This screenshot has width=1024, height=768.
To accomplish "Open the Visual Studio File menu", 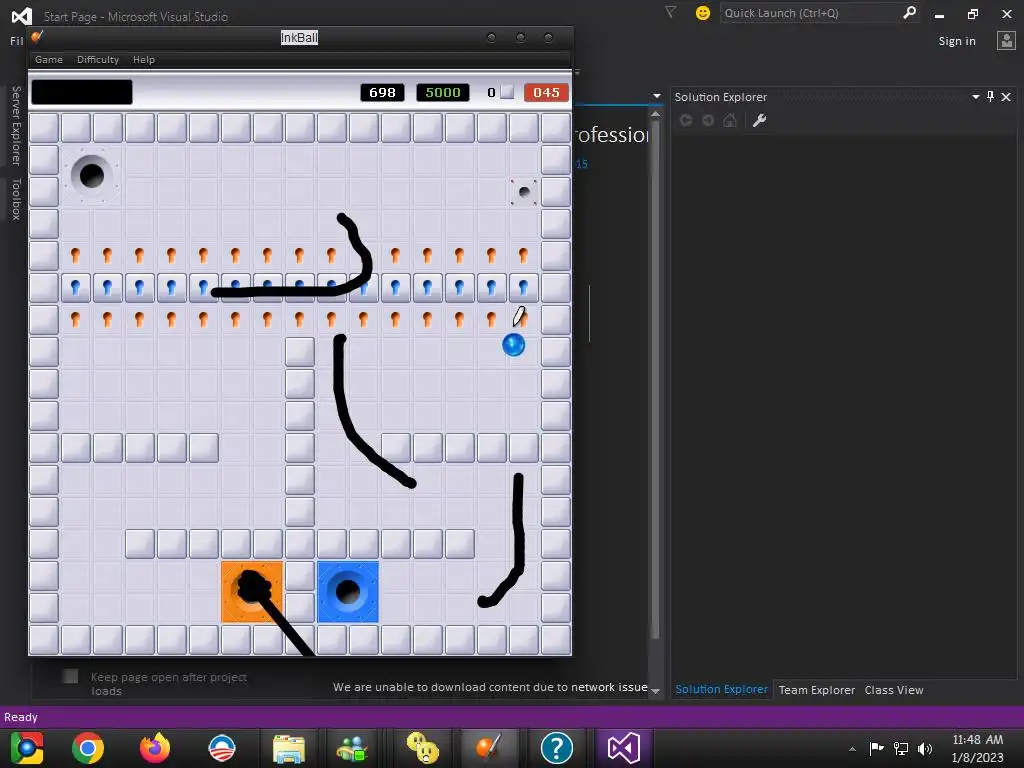I will tap(16, 41).
